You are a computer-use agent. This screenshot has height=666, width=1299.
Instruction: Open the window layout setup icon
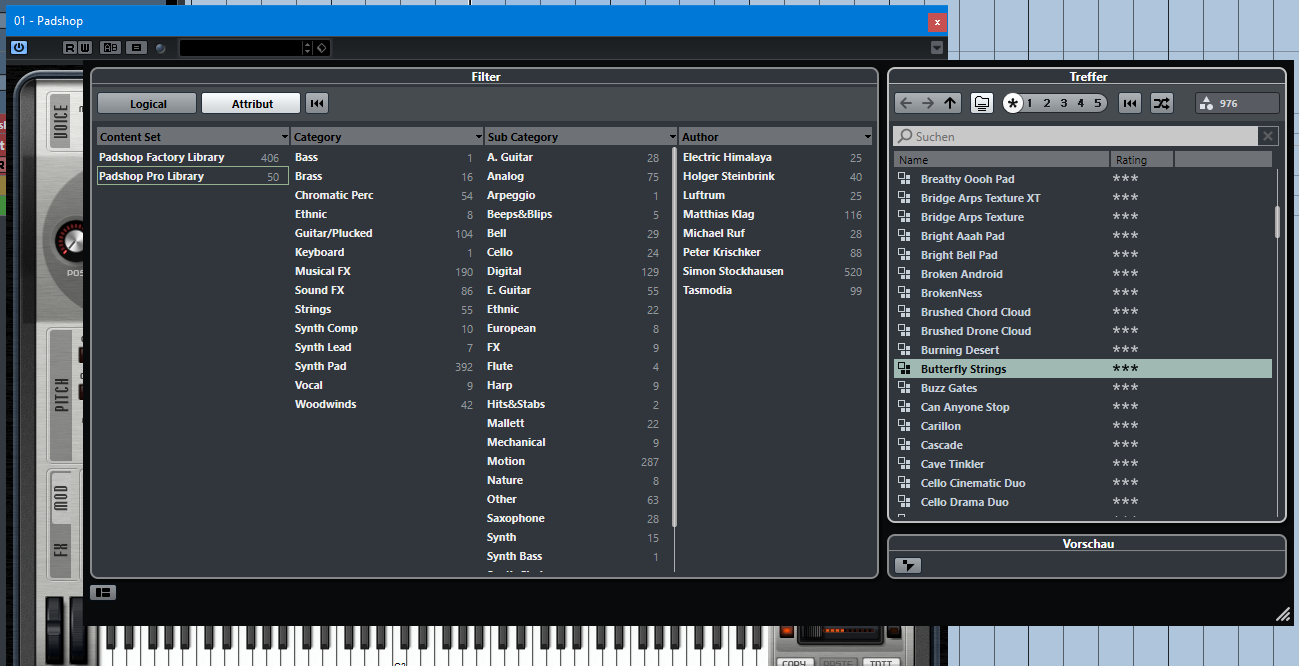click(103, 593)
